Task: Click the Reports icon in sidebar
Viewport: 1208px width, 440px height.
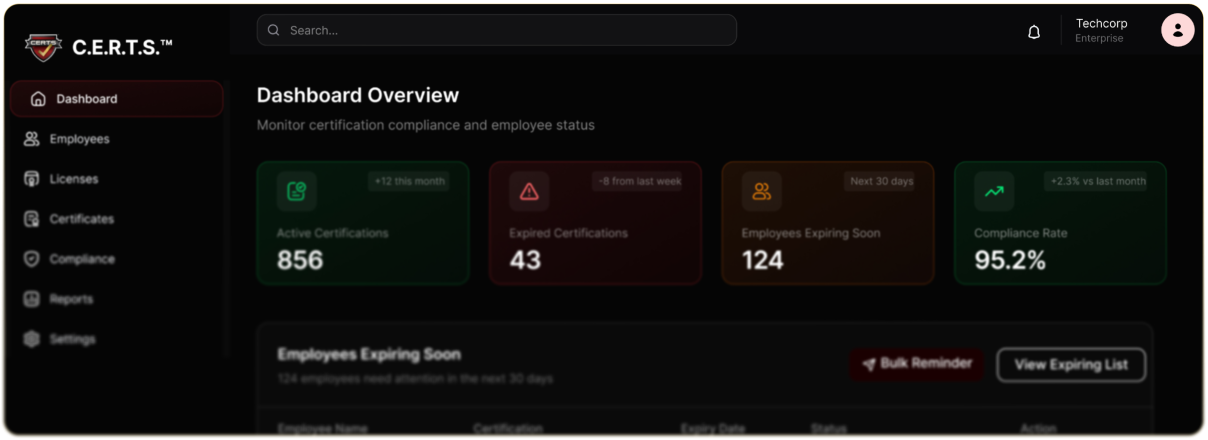Action: pyautogui.click(x=31, y=299)
